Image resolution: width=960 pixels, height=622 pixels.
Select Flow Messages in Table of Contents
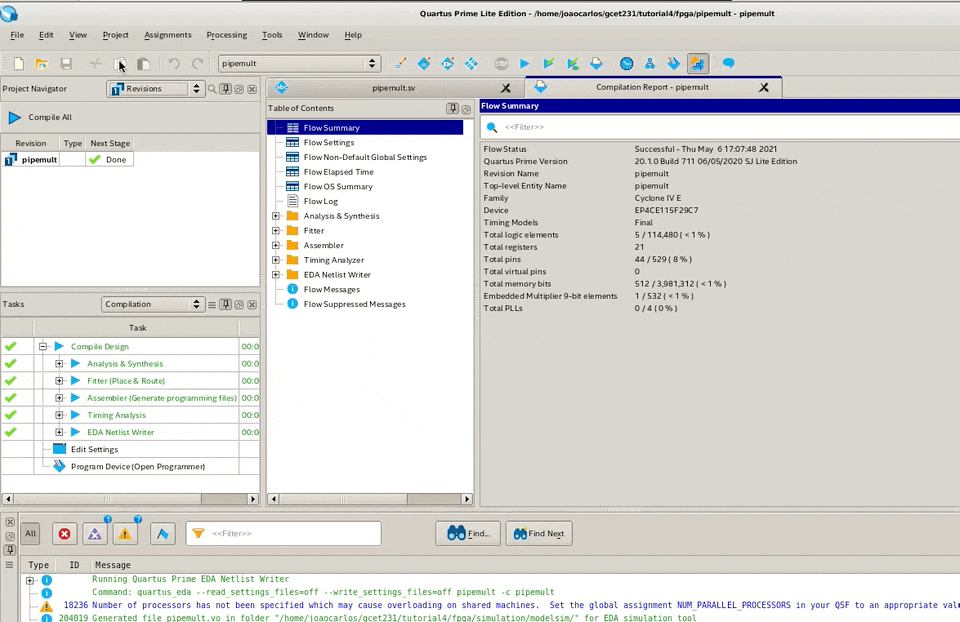[331, 290]
